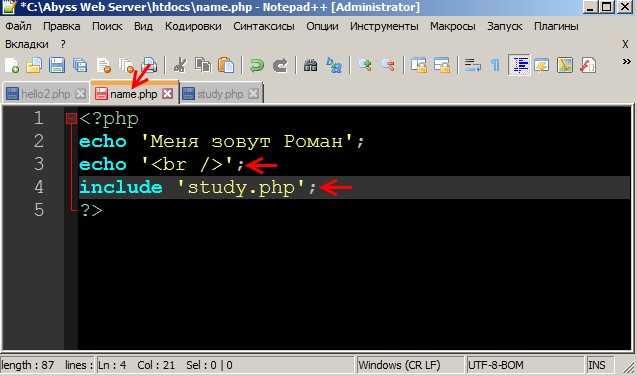Open the Кодировки menu
The image size is (637, 376).
(193, 26)
